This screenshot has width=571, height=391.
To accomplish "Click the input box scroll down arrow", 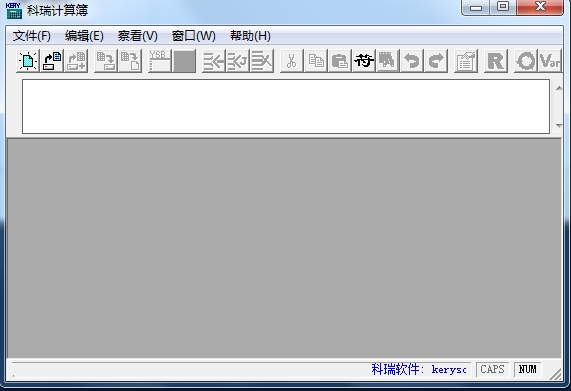I will coord(559,126).
